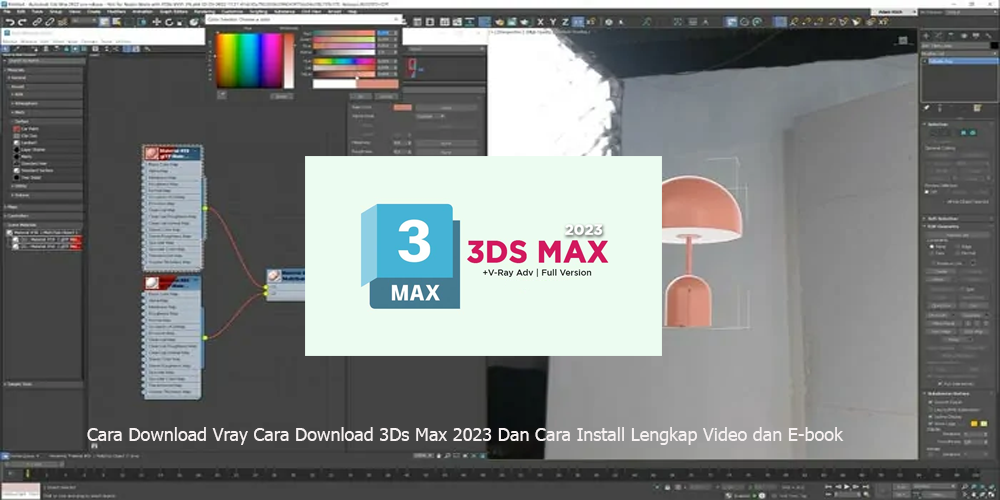Open the Display tab in command panel
The image size is (1000, 500).
click(x=976, y=36)
